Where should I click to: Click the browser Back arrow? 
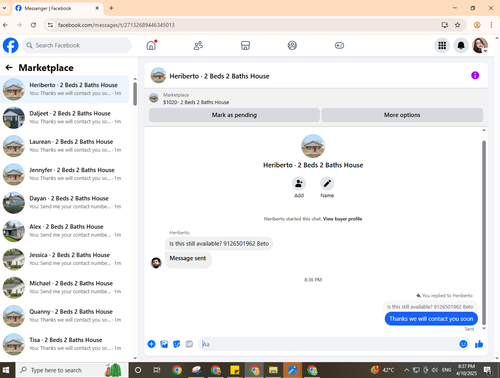(5, 25)
